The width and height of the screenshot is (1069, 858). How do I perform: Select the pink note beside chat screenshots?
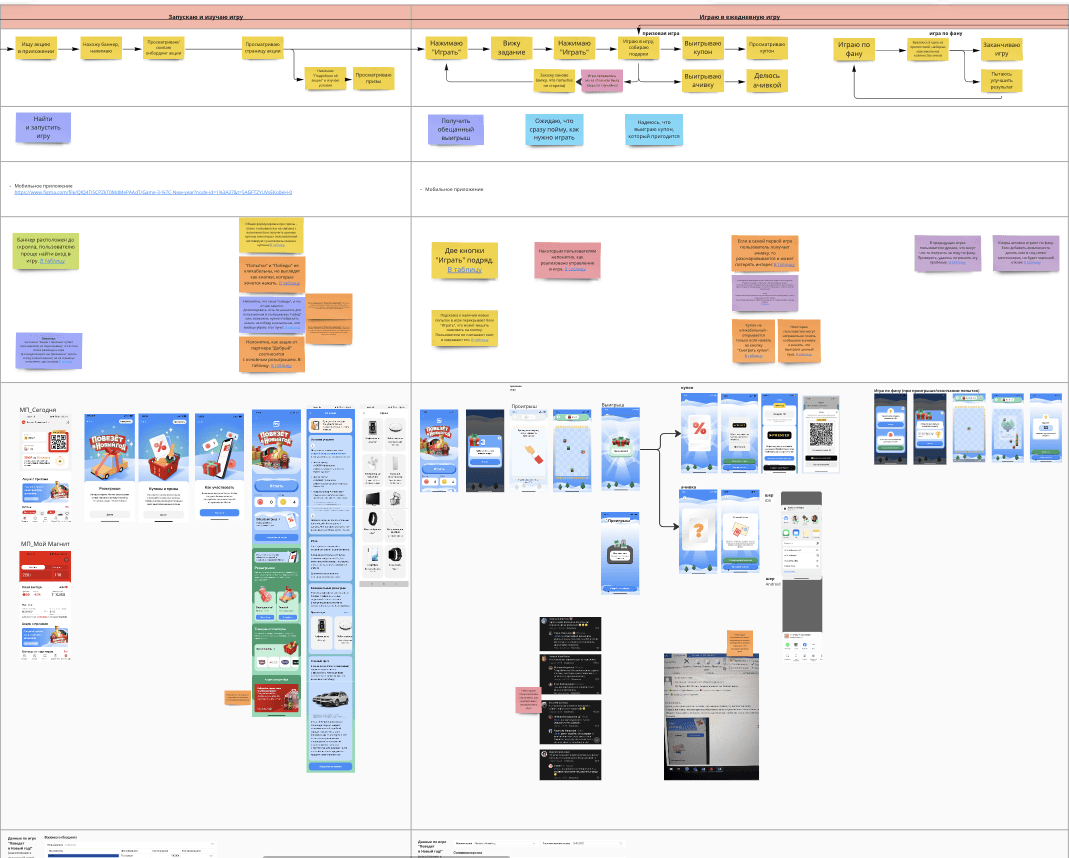coord(528,700)
